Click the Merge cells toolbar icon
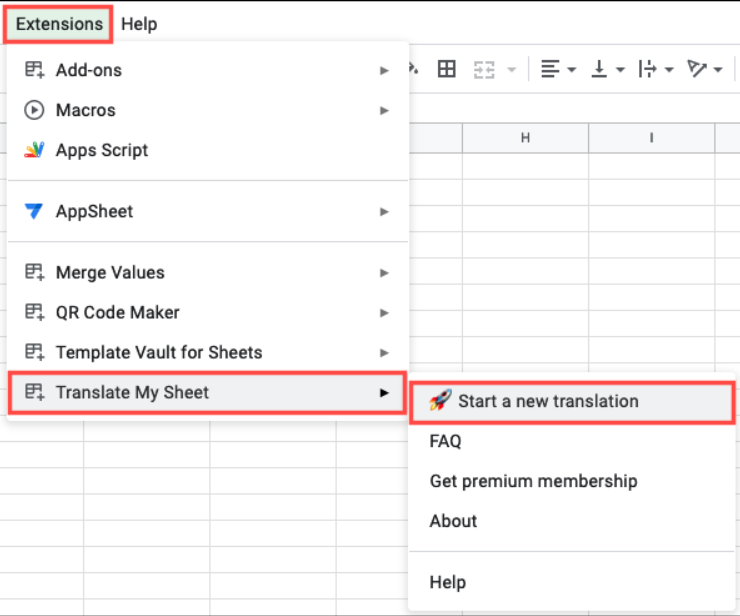Viewport: 740px width, 616px height. coord(484,69)
